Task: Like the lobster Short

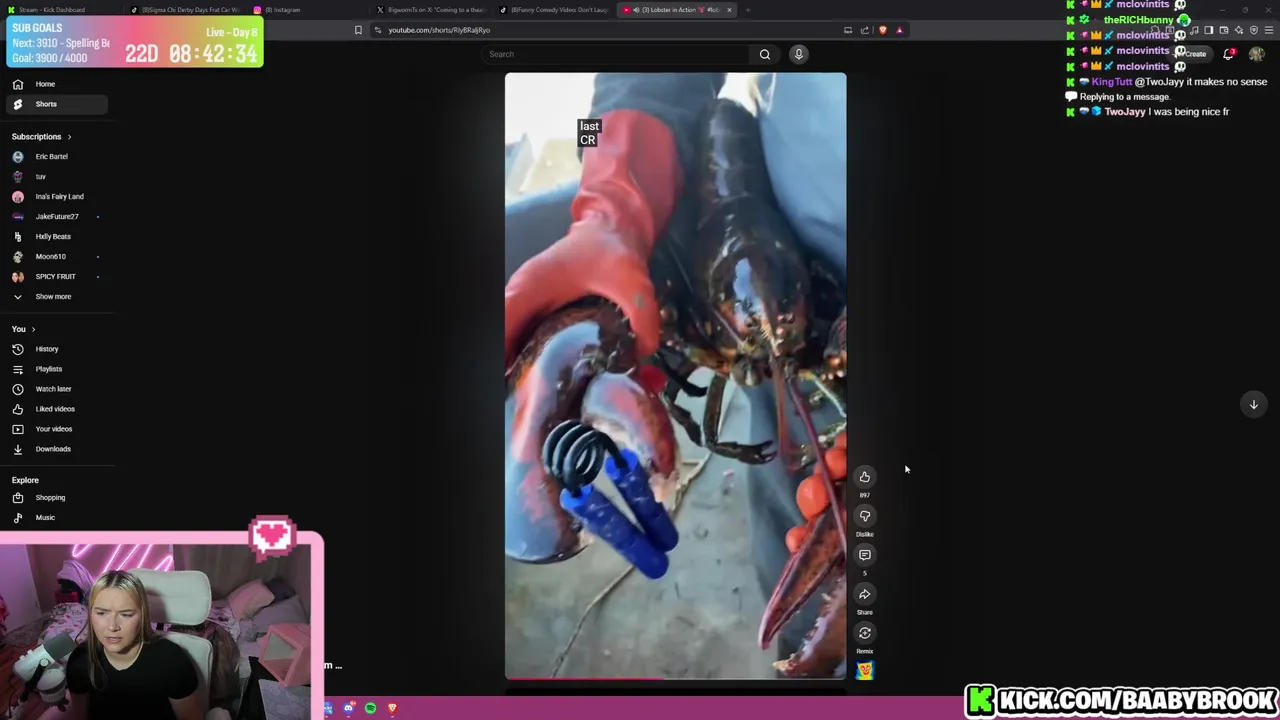Action: tap(865, 477)
